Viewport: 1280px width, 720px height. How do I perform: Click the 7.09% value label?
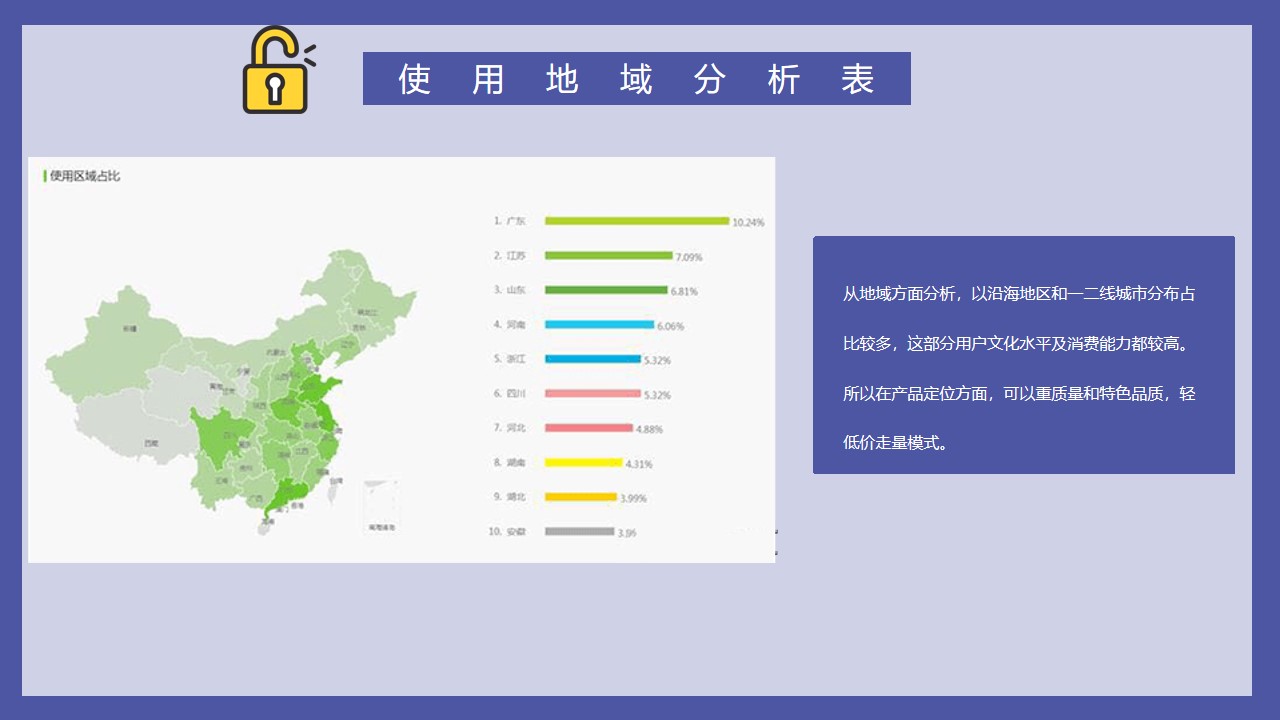(x=689, y=258)
